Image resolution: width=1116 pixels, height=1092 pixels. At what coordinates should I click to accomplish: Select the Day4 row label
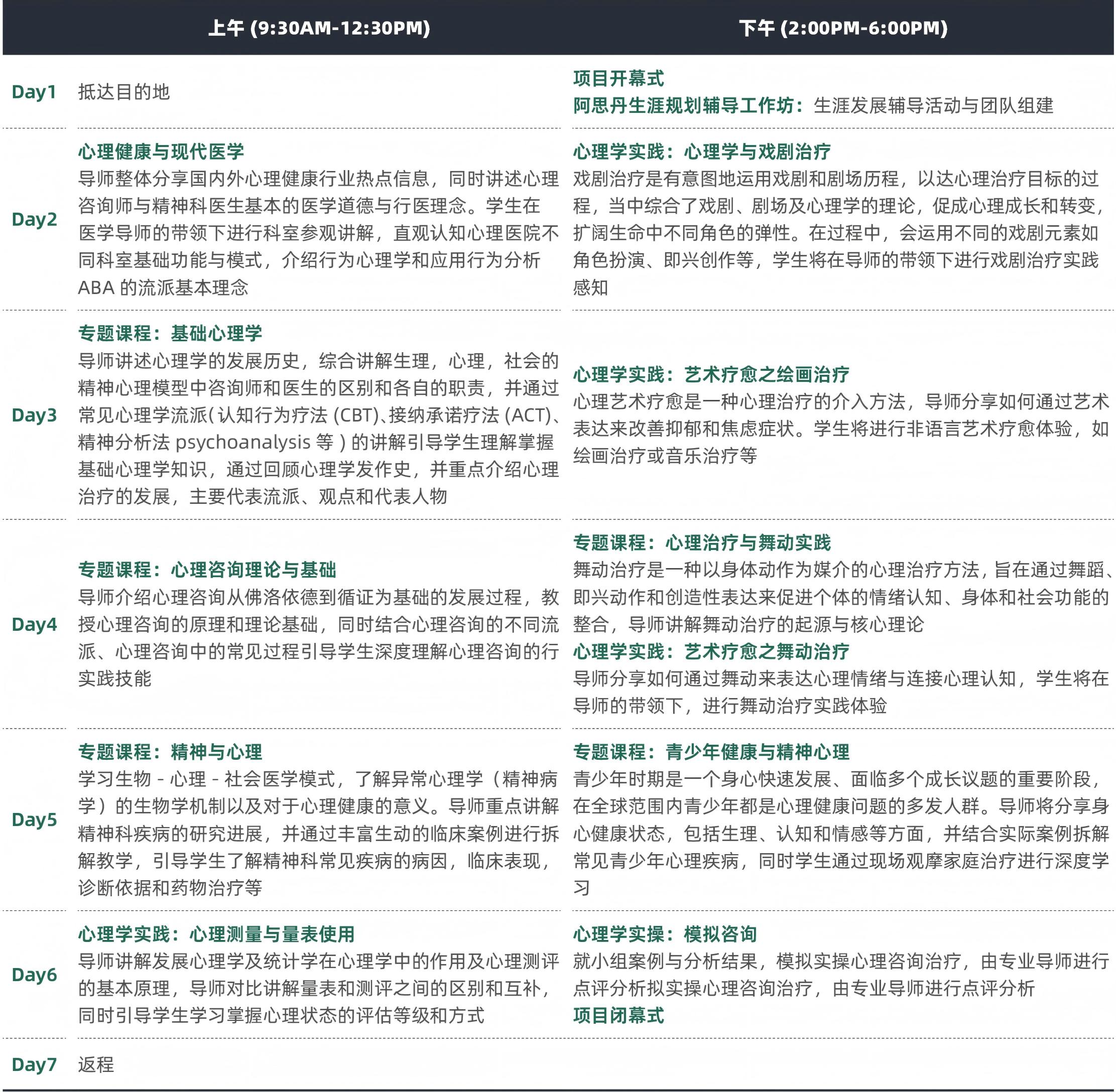34,624
